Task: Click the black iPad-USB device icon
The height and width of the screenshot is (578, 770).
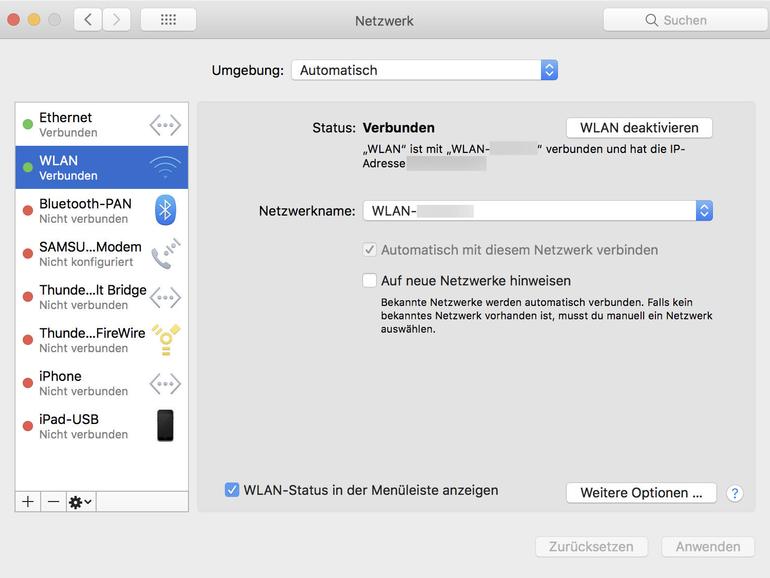Action: [x=165, y=426]
